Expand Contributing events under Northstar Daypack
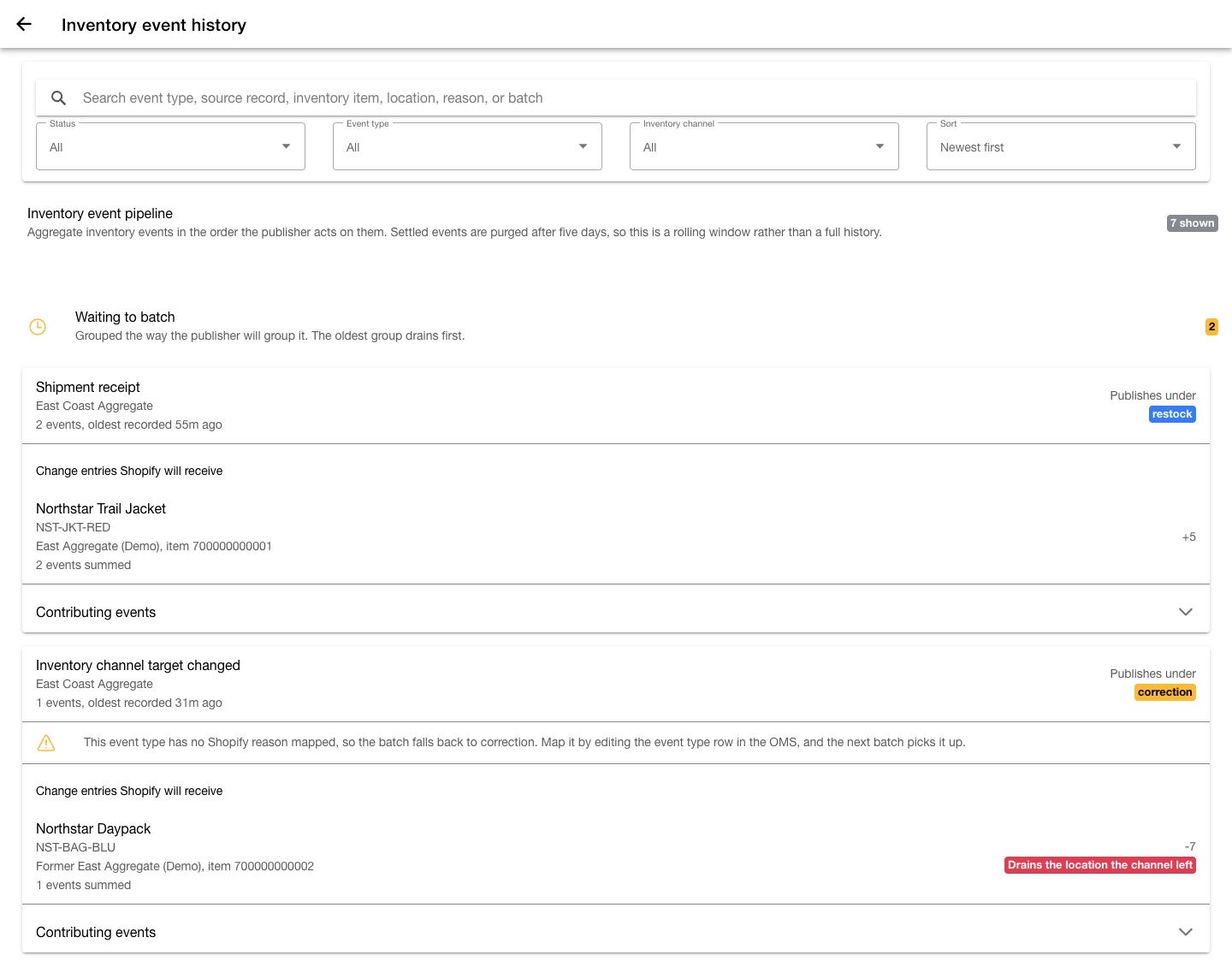This screenshot has height=967, width=1232. coord(616,932)
